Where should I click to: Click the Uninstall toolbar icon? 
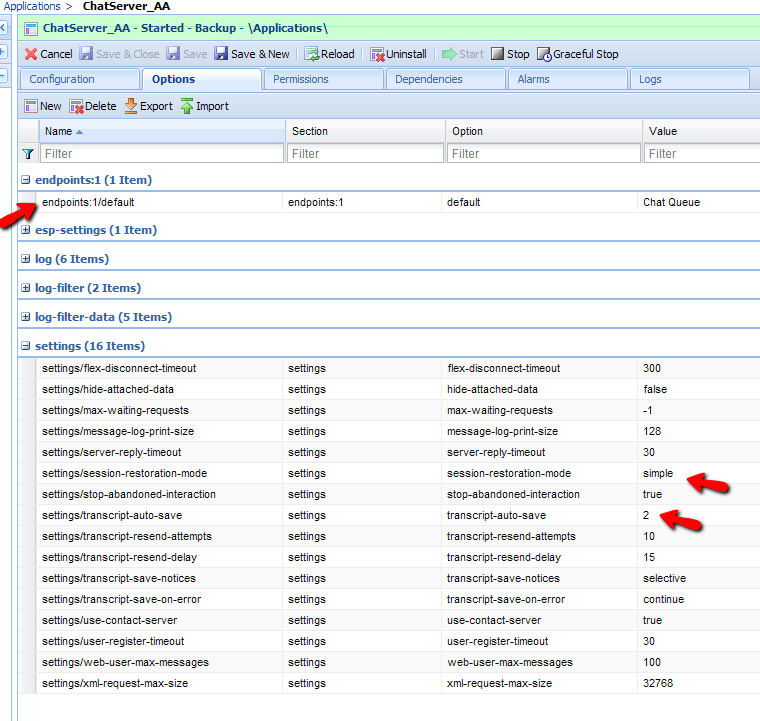pos(377,54)
